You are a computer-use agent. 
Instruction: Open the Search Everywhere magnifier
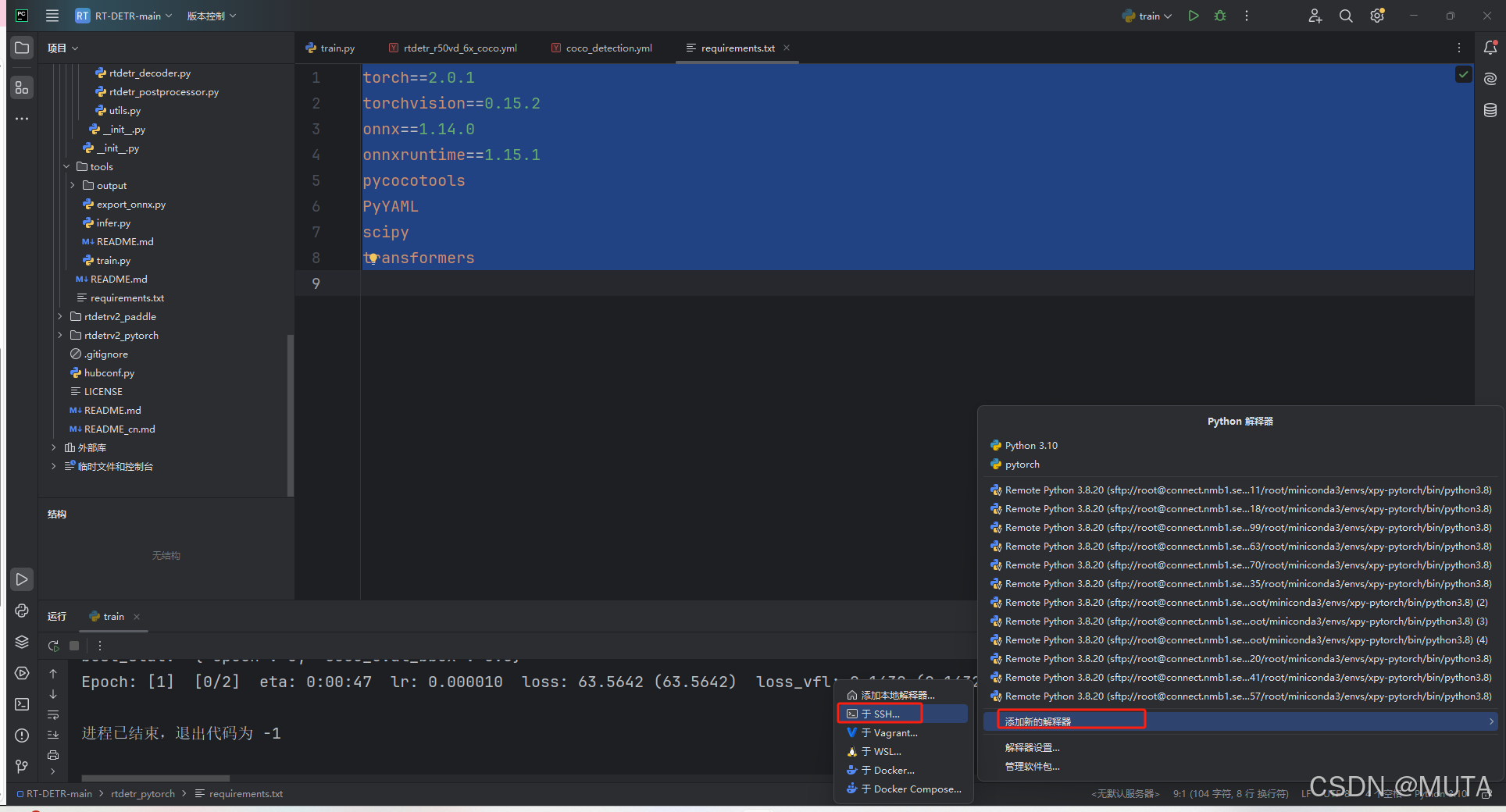pos(1345,16)
